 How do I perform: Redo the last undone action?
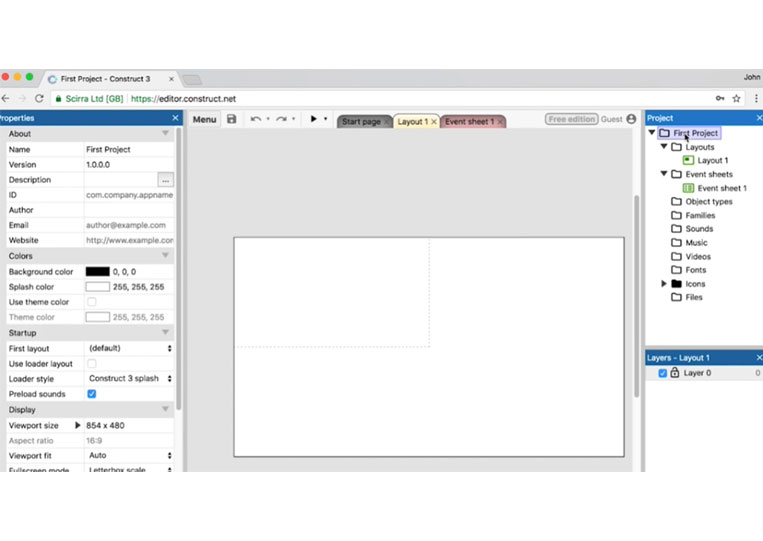coord(281,119)
